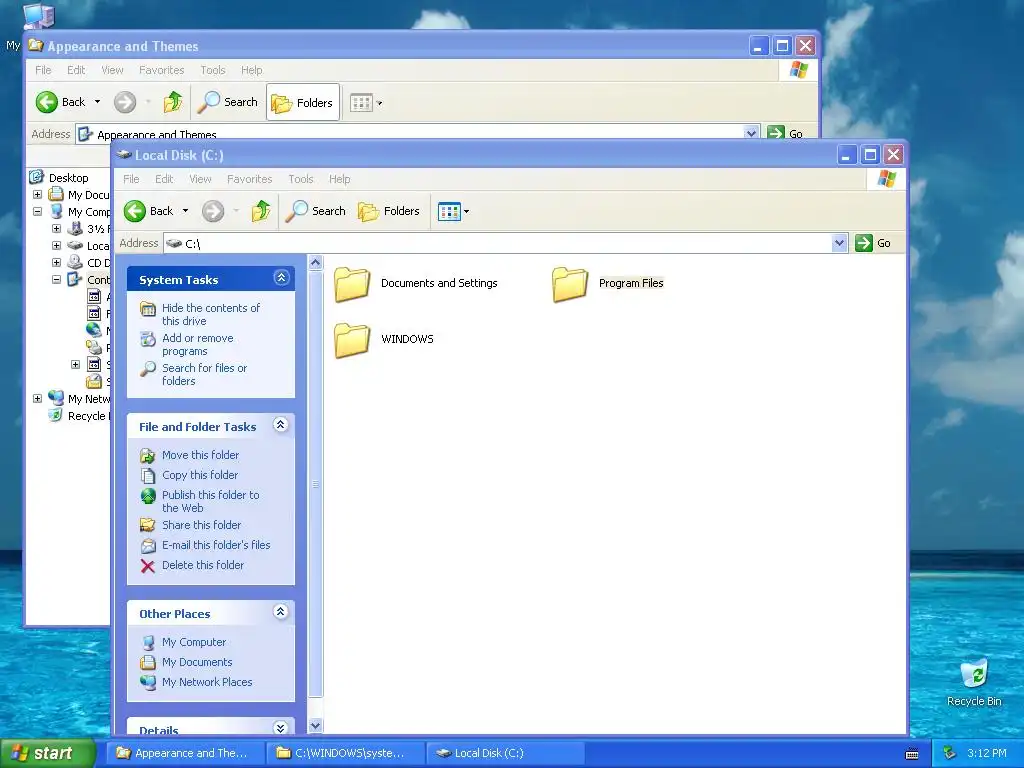This screenshot has height=768, width=1024.
Task: Open My Computer under Other Places
Action: click(193, 642)
